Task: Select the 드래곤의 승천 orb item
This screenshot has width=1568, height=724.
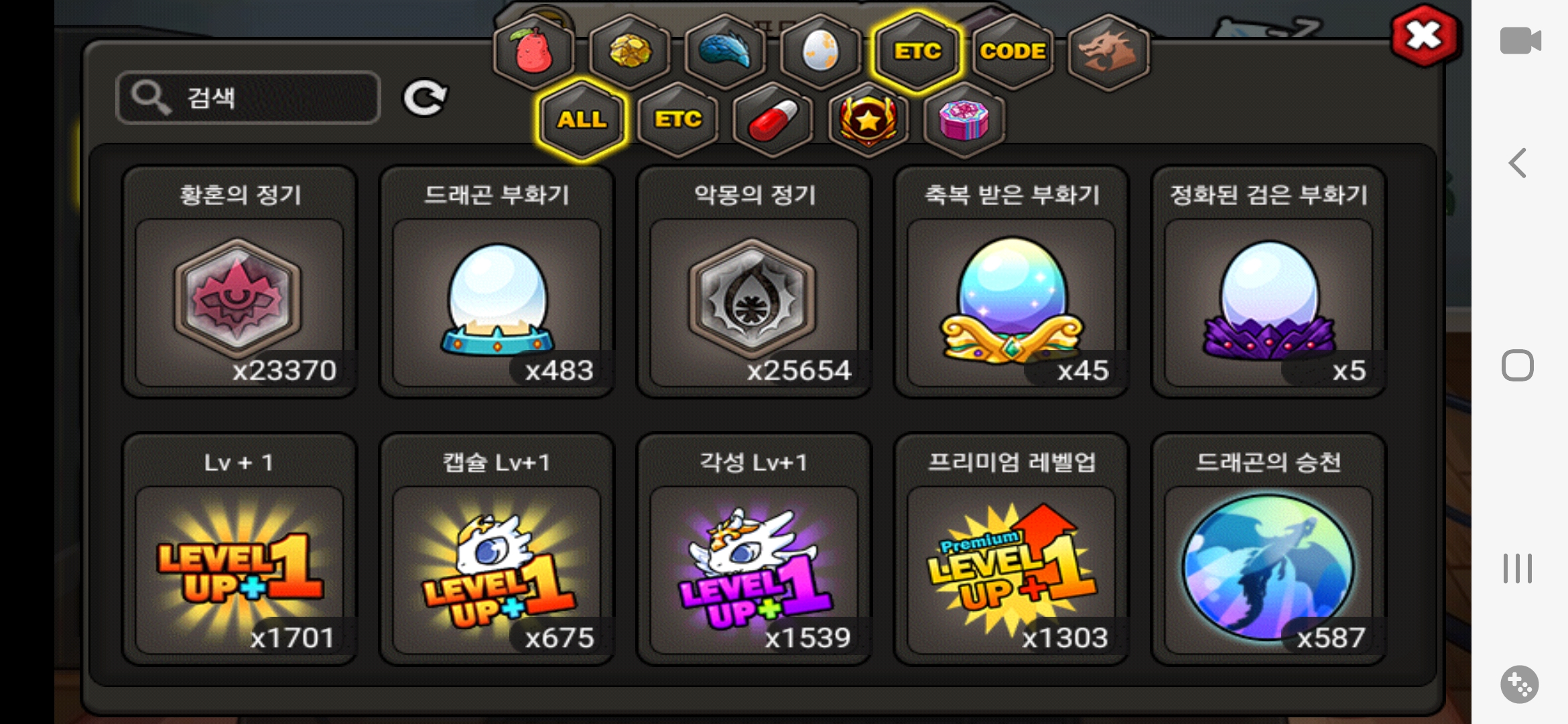Action: click(x=1268, y=549)
